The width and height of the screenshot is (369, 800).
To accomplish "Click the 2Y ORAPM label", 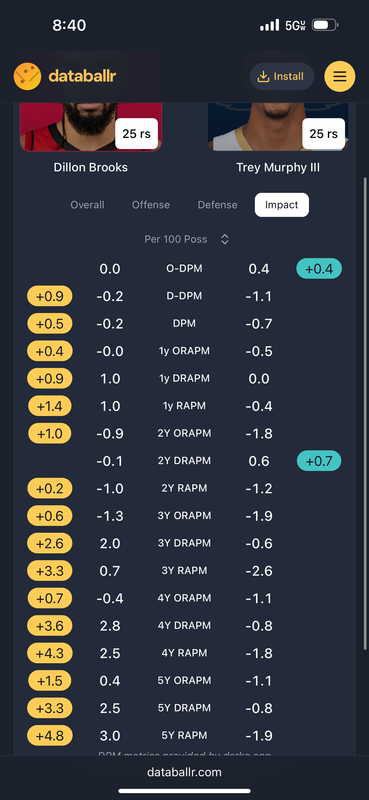I will 184,433.
